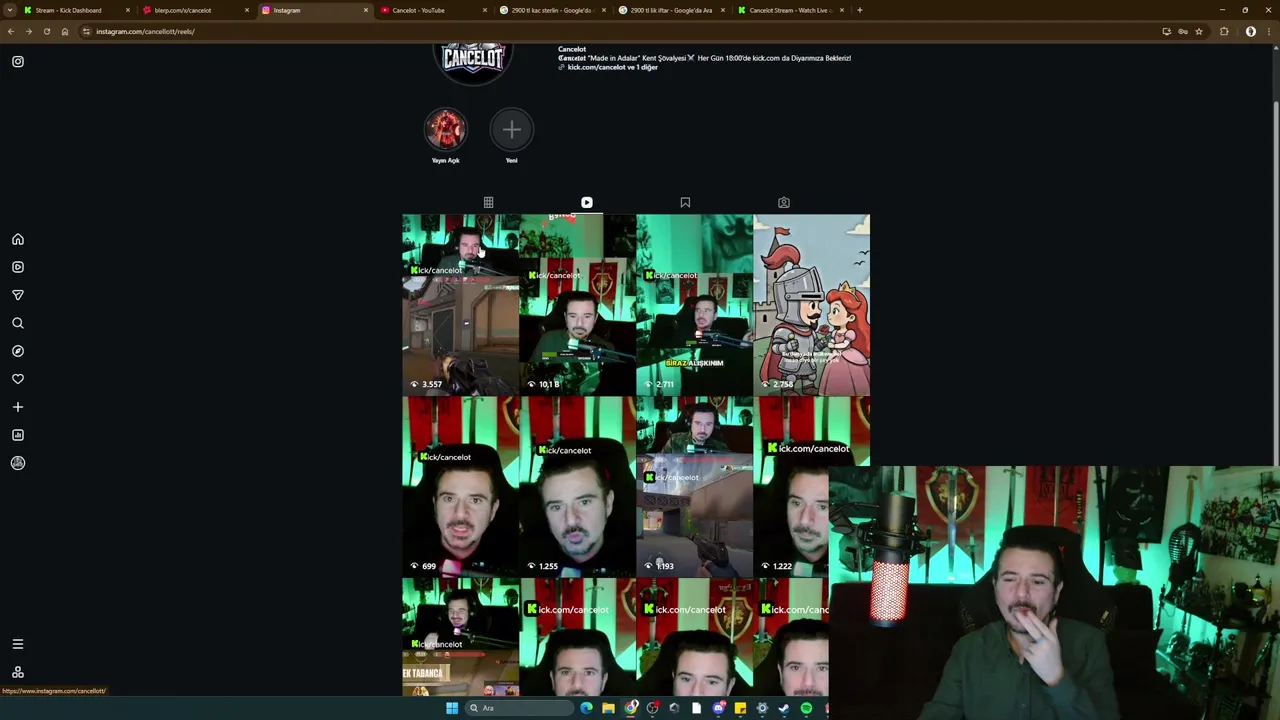This screenshot has width=1280, height=720.
Task: Open the Search magnifier in the sidebar
Action: (18, 323)
